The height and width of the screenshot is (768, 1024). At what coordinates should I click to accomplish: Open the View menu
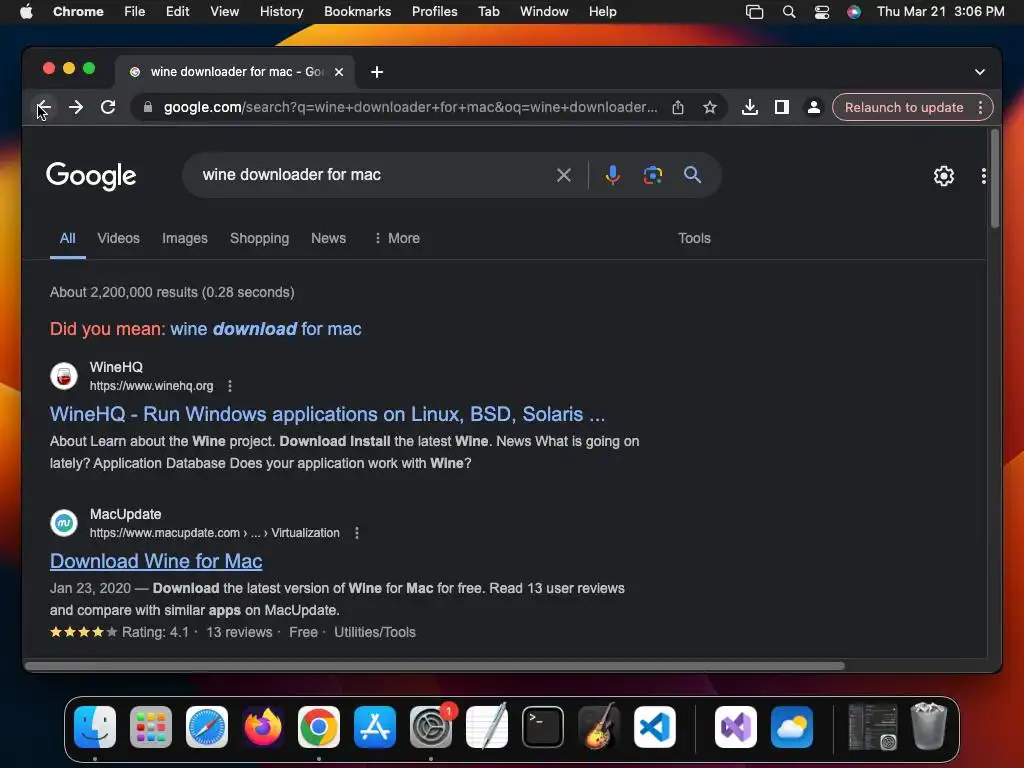click(x=224, y=12)
